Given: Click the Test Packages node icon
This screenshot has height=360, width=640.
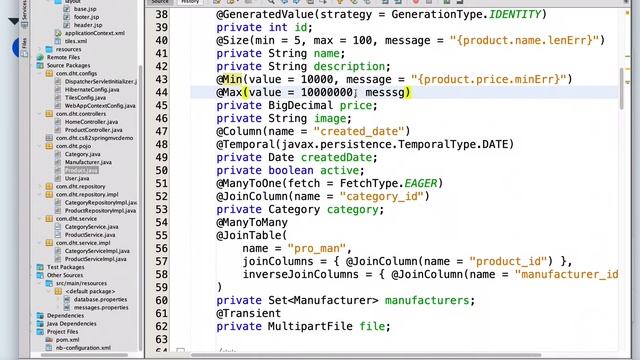Looking at the screenshot, I should pos(40,267).
